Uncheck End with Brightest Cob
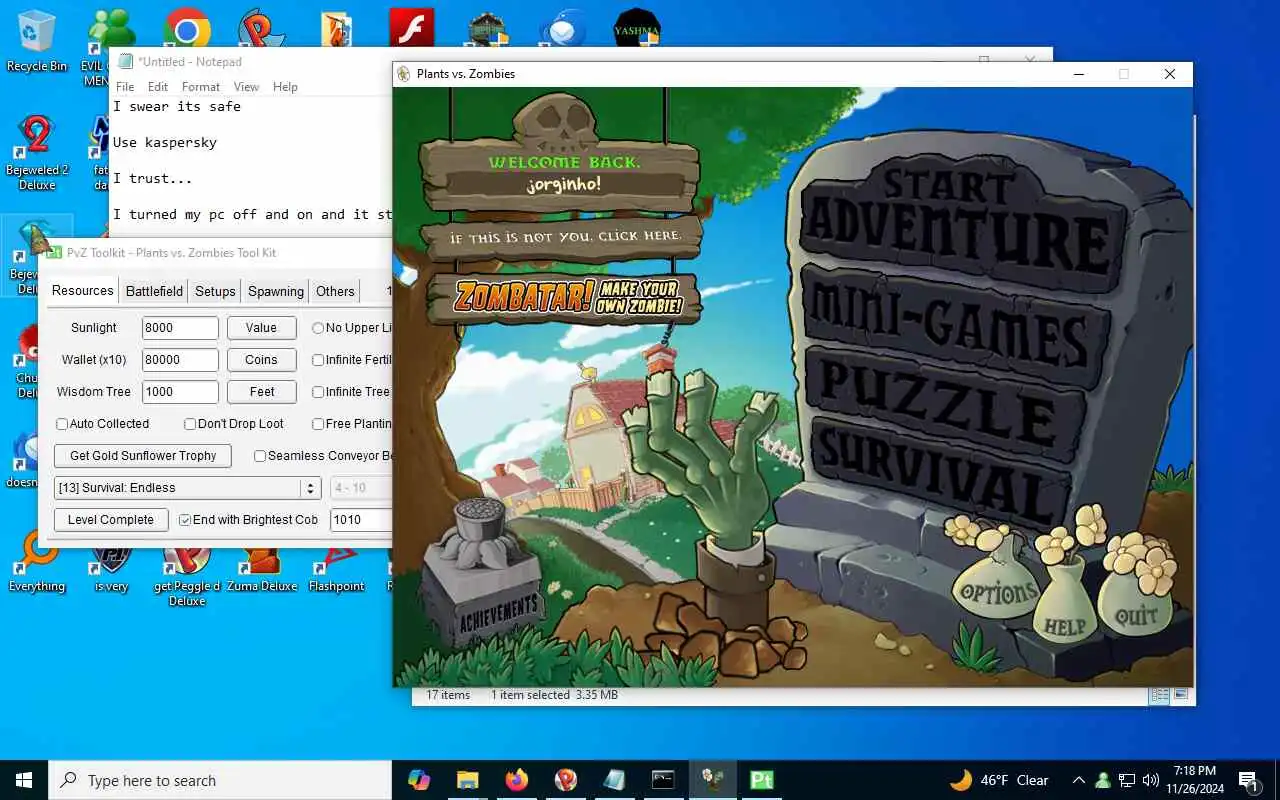1280x800 pixels. pyautogui.click(x=185, y=520)
